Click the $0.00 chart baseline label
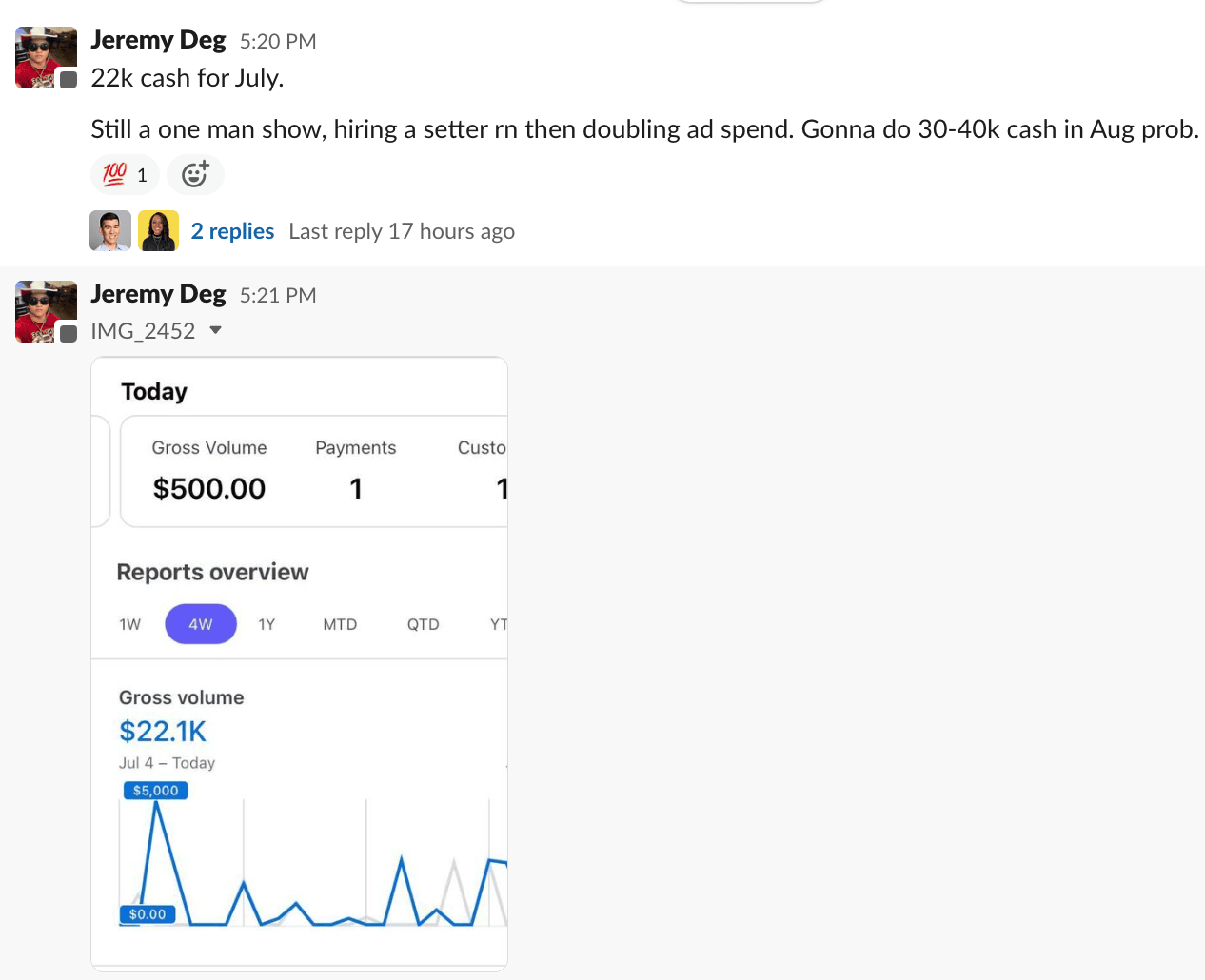 click(x=148, y=914)
